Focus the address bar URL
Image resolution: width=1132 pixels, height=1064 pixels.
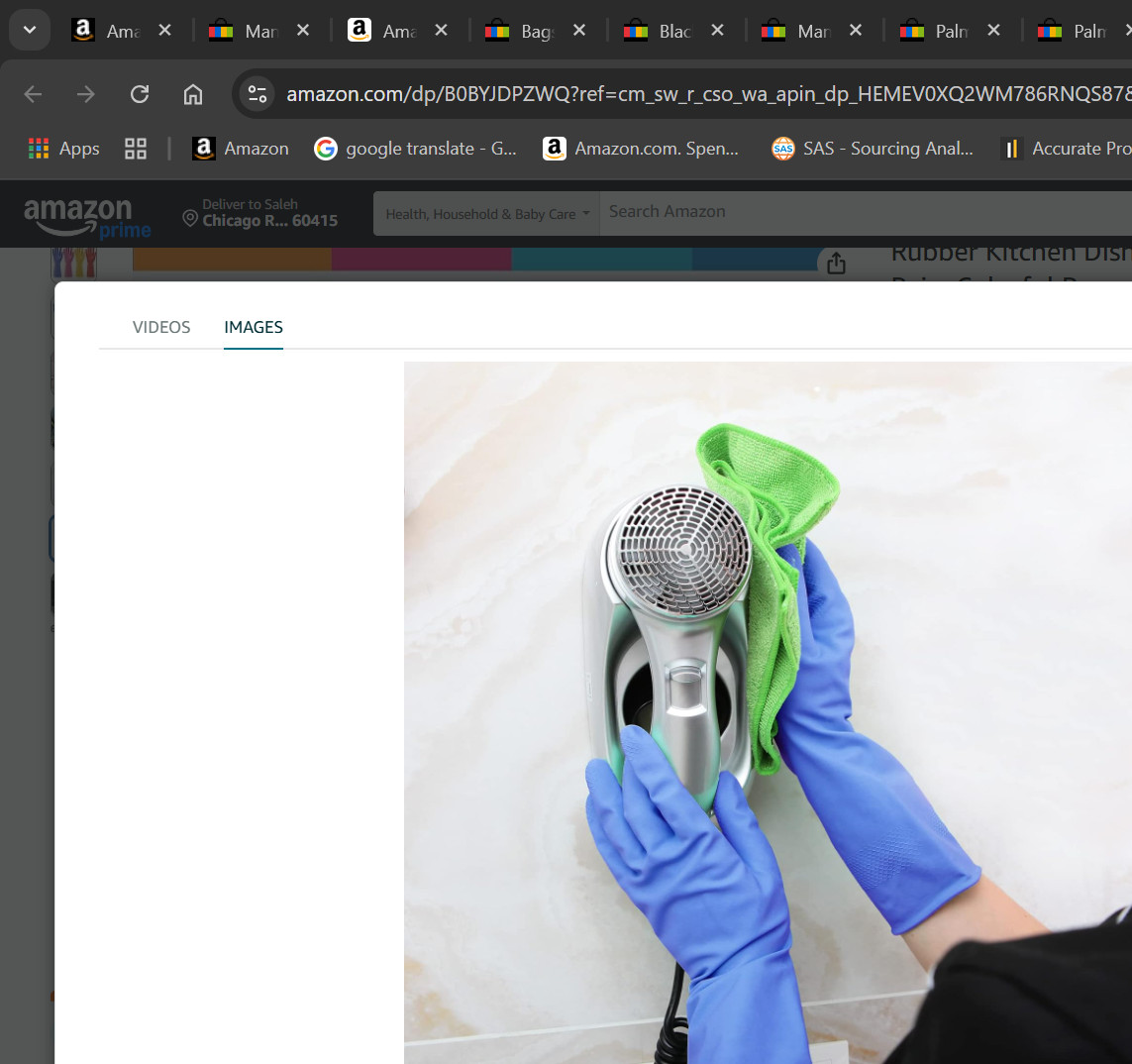pos(707,94)
